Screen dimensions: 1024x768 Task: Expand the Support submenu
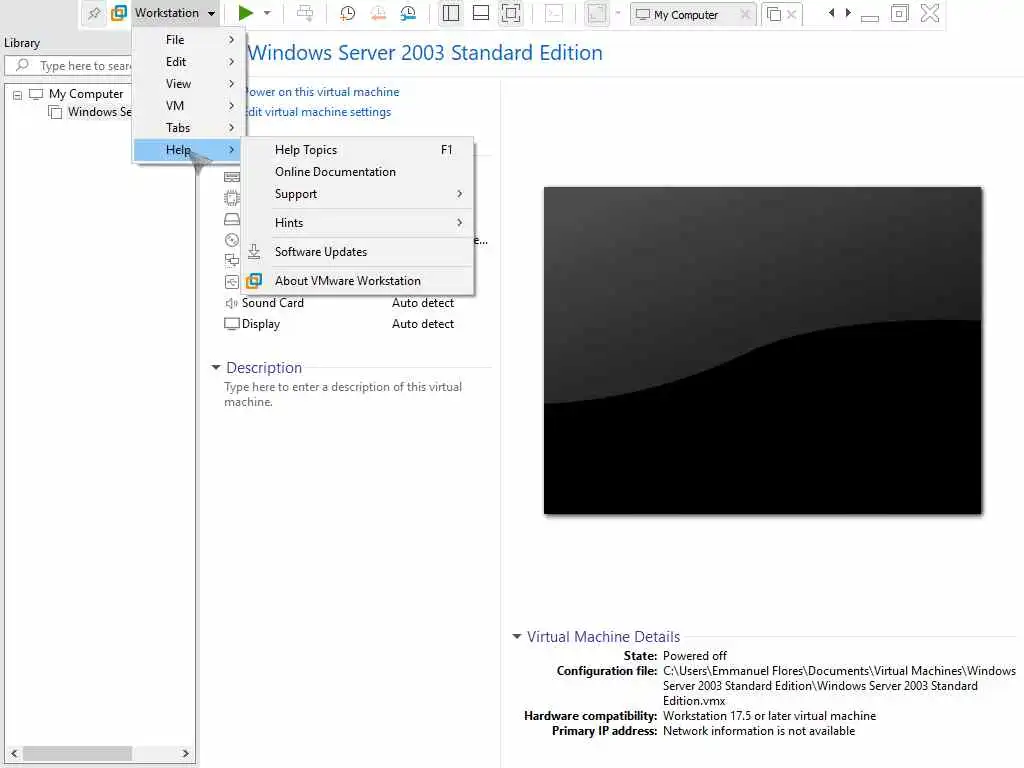358,194
